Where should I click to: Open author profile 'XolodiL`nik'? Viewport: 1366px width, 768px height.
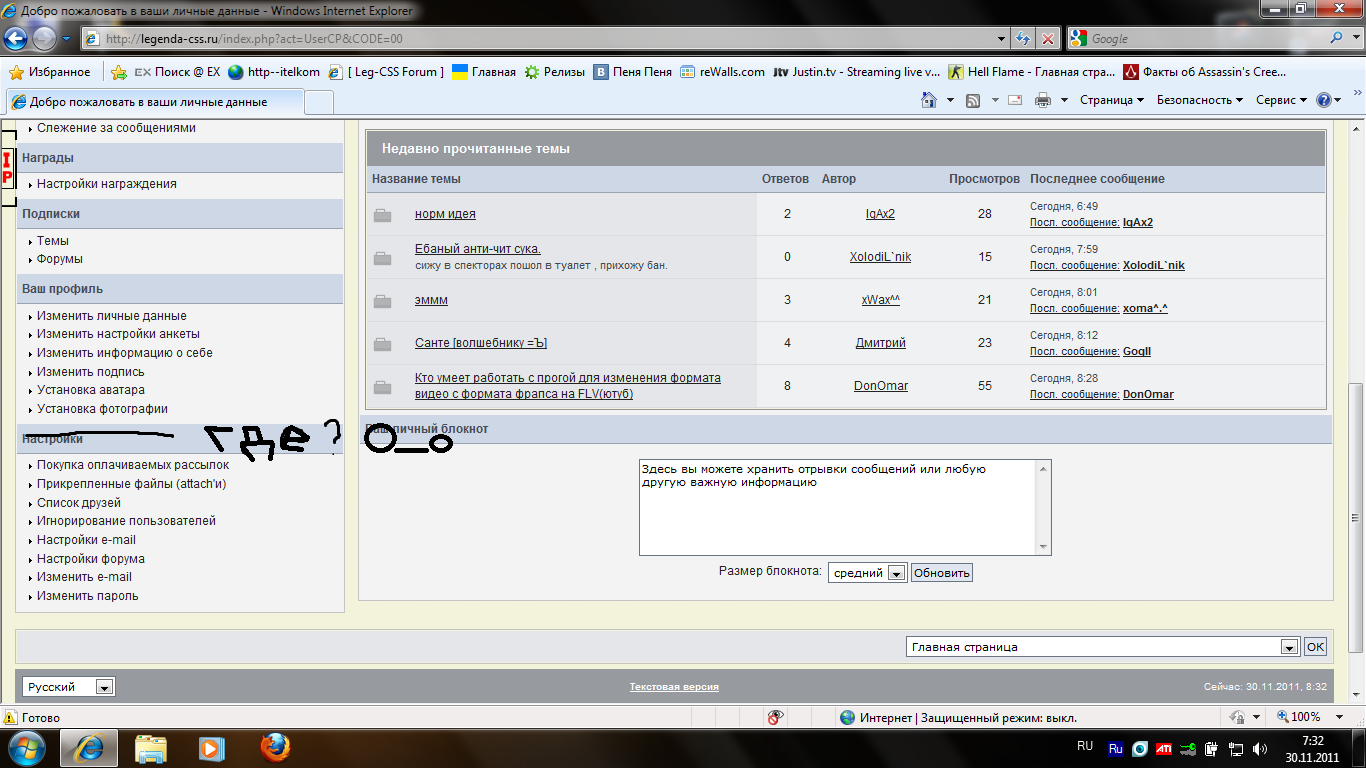[880, 257]
